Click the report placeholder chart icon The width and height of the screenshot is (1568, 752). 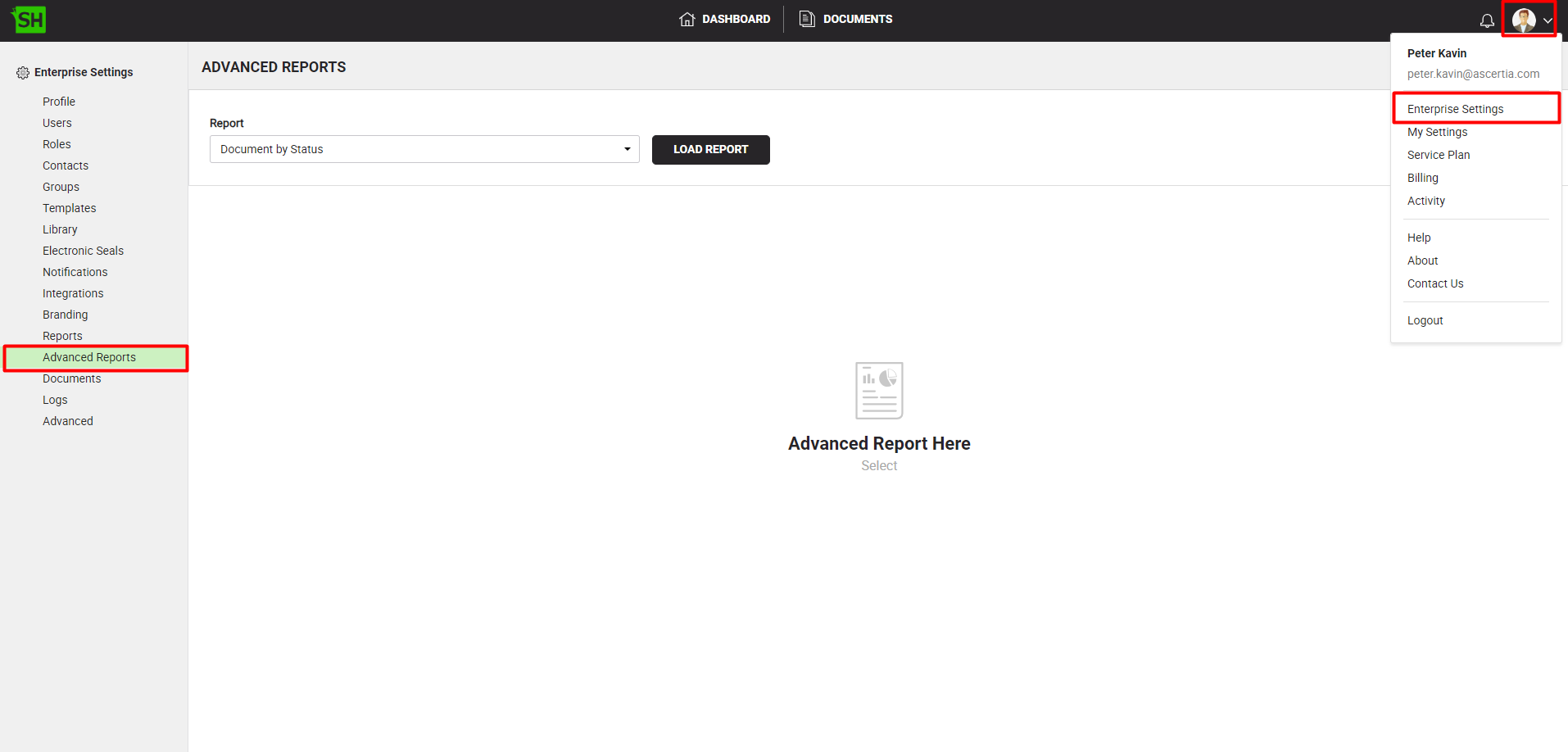pos(879,391)
